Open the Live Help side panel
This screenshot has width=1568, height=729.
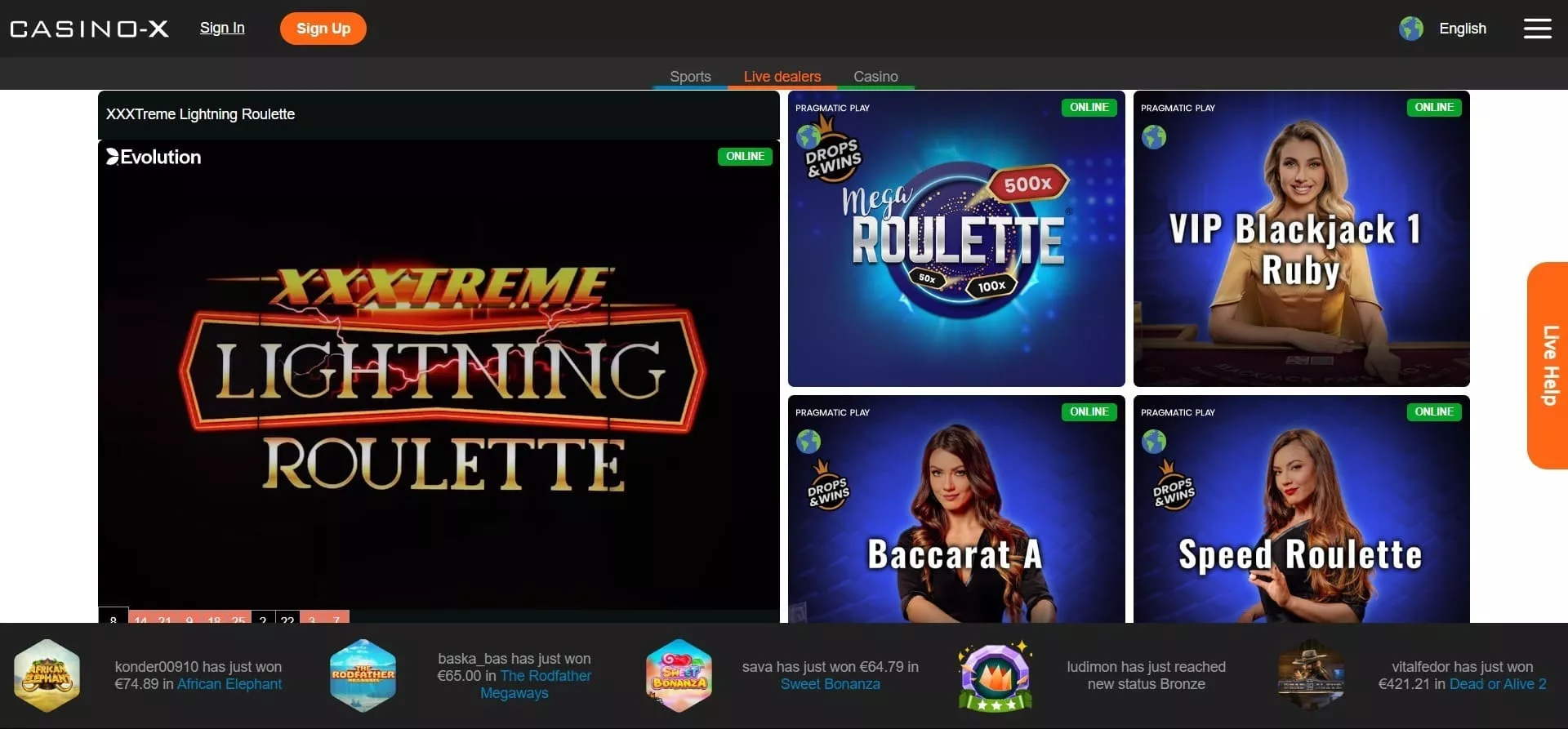1548,365
